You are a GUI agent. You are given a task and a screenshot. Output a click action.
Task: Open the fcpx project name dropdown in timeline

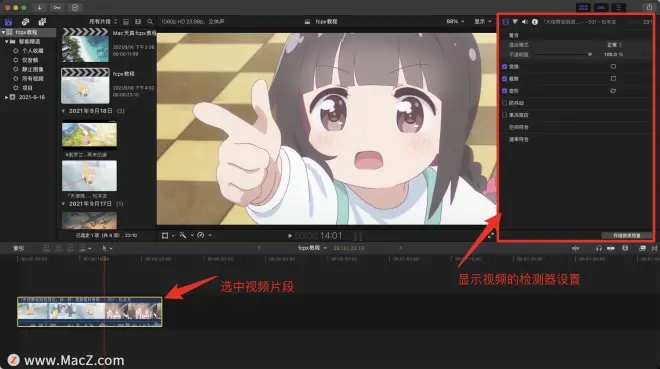coord(312,248)
